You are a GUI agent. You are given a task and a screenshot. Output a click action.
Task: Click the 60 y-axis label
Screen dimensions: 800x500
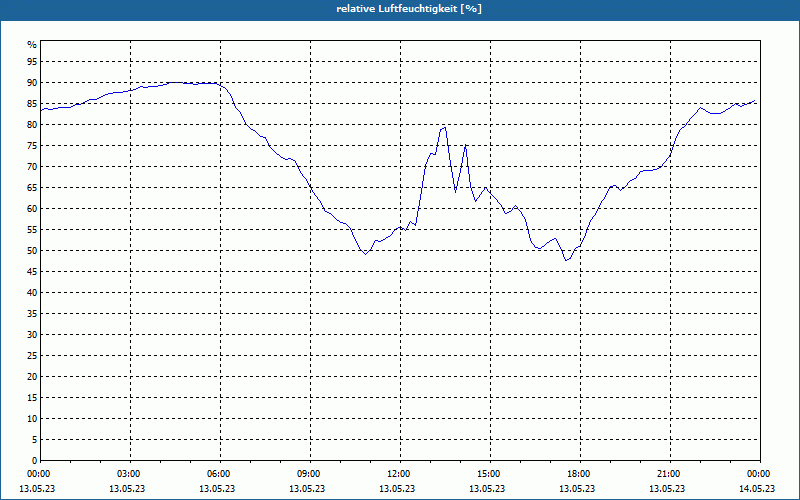(32, 209)
